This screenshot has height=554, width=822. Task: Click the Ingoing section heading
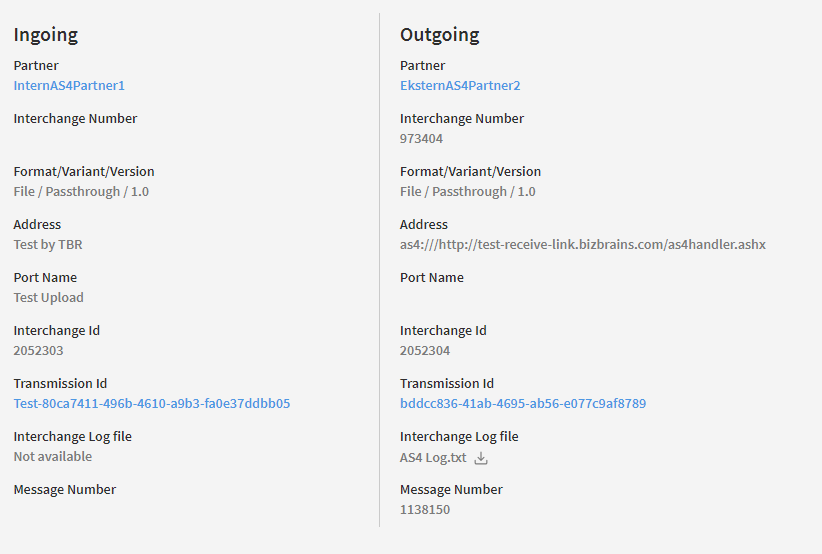coord(46,35)
